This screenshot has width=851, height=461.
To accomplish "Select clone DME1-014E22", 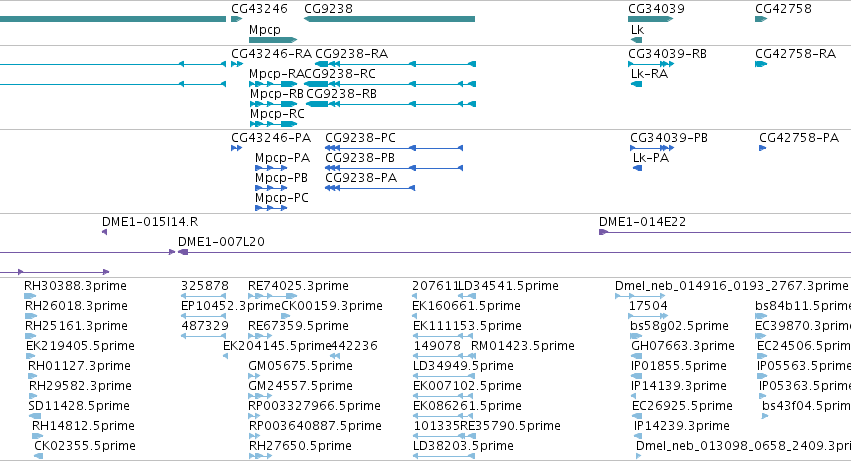I will pos(642,222).
